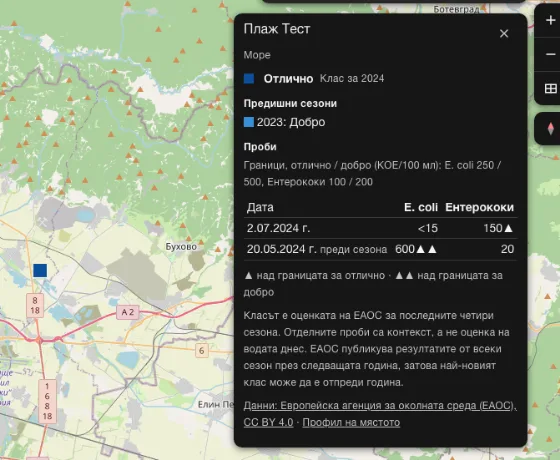Image resolution: width=560 pixels, height=460 pixels.
Task: Open the basemap grid switcher icon
Action: [550, 88]
